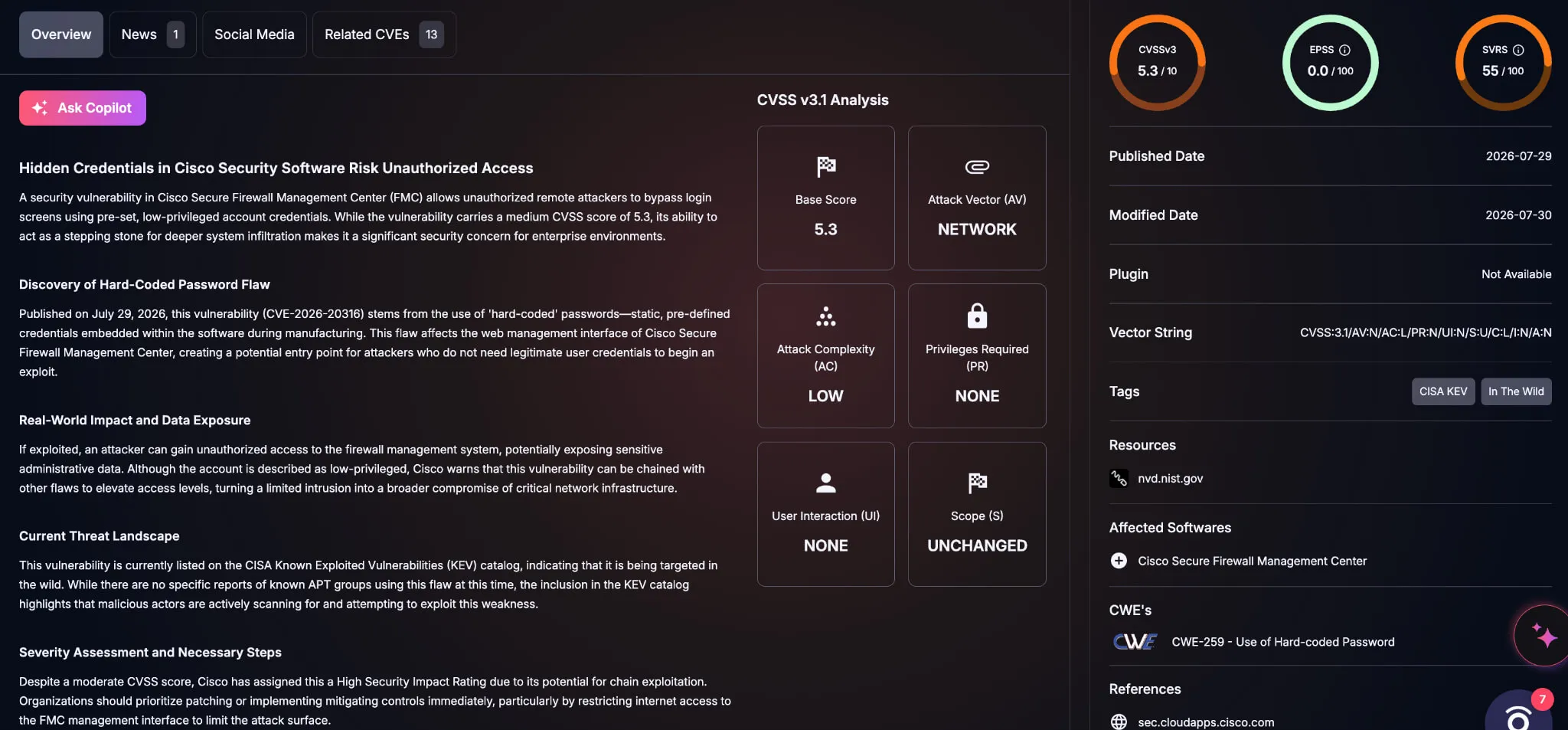
Task: Click the User Interaction NONE value
Action: pyautogui.click(x=825, y=546)
